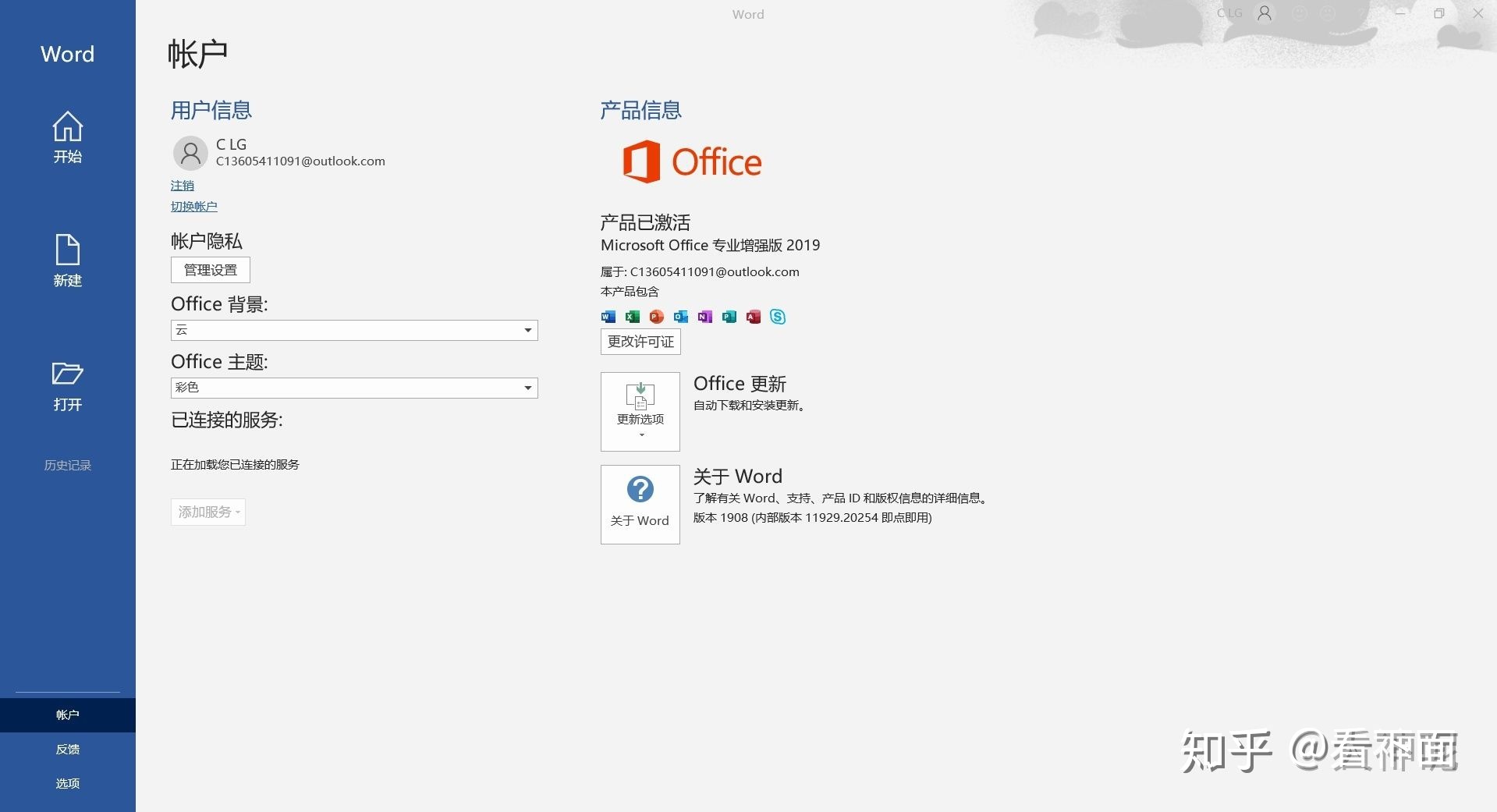
Task: Restore down the Word window
Action: (1439, 13)
